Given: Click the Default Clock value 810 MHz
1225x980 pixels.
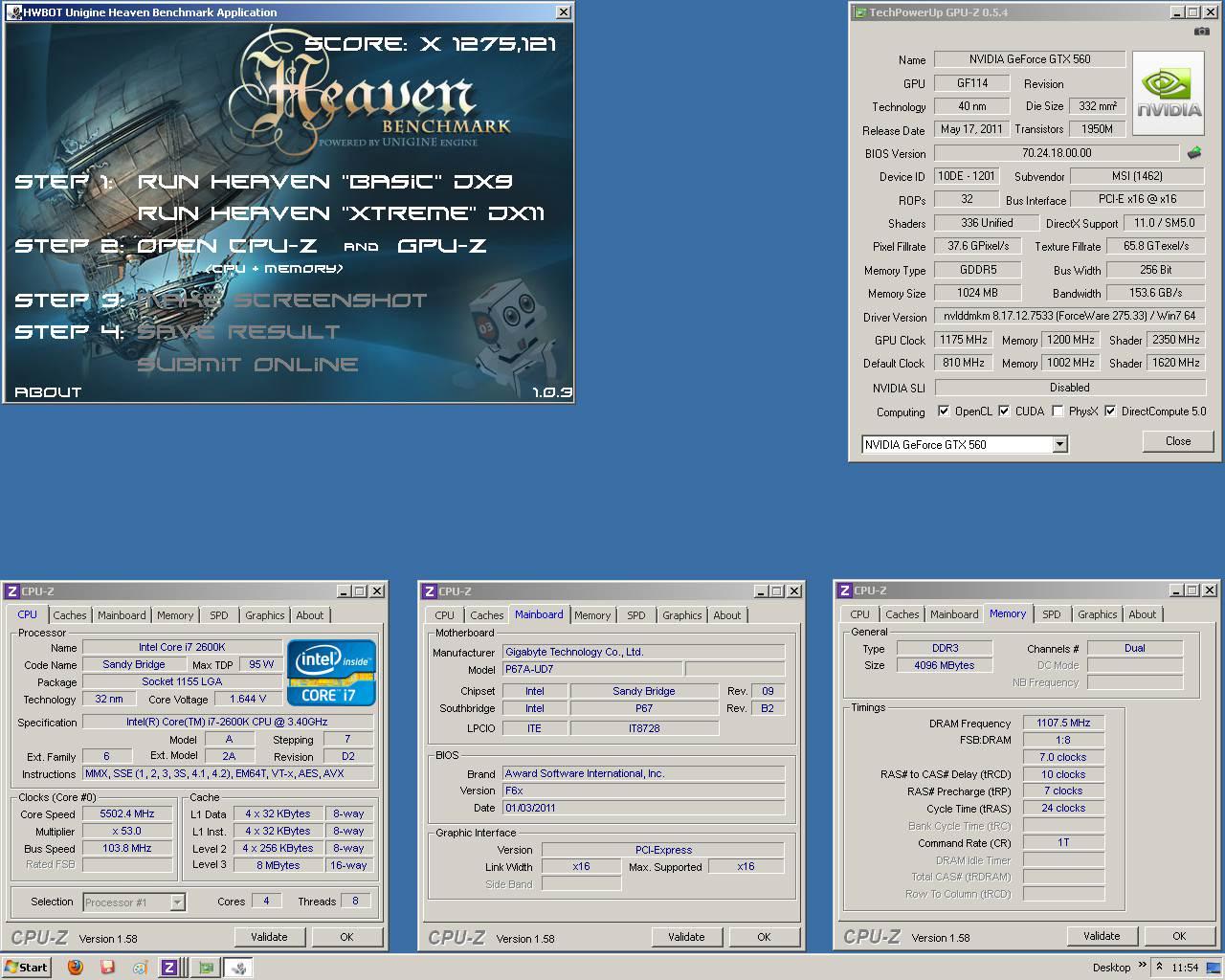Looking at the screenshot, I should [964, 363].
